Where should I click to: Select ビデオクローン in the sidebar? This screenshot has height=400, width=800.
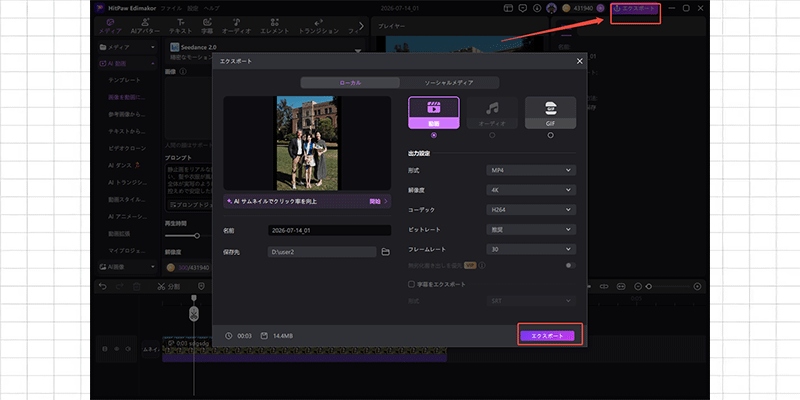[x=127, y=148]
